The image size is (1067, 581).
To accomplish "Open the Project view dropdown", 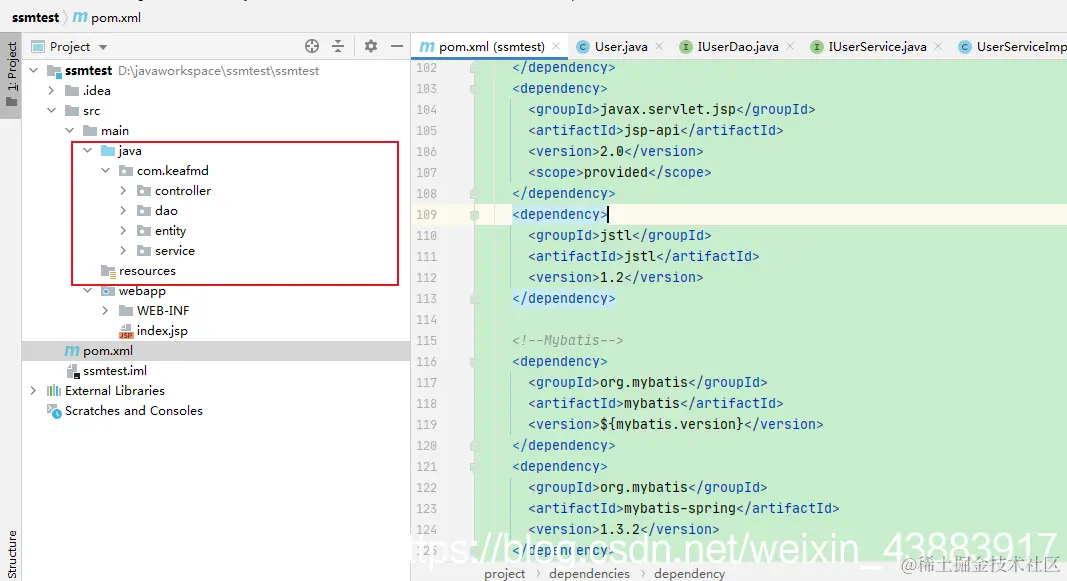I will [70, 46].
